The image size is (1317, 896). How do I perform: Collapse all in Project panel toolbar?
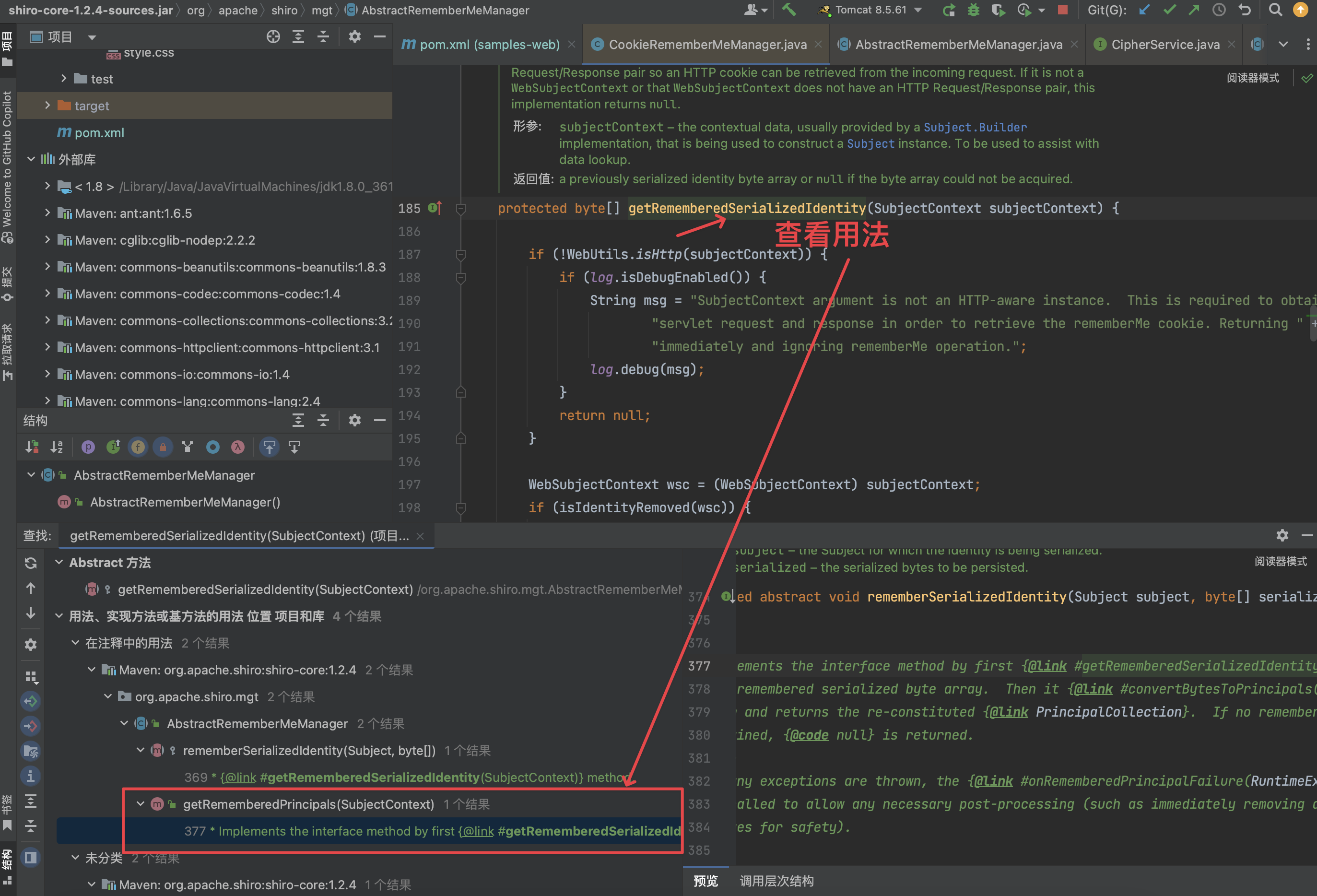323,37
